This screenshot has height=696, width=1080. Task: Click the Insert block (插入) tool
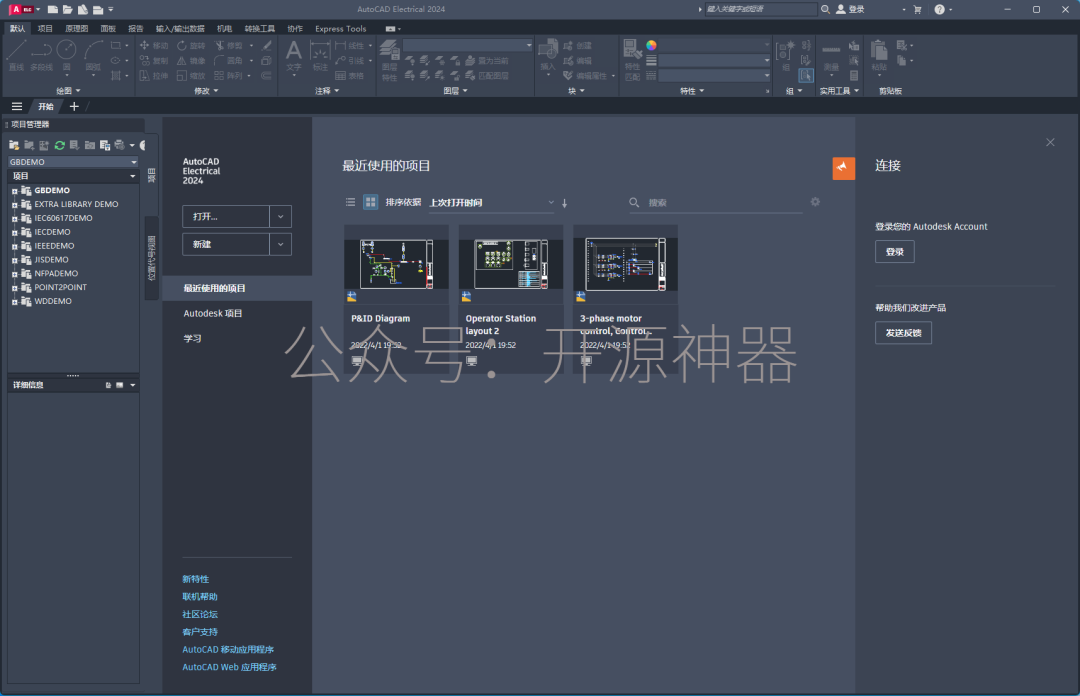tap(548, 55)
